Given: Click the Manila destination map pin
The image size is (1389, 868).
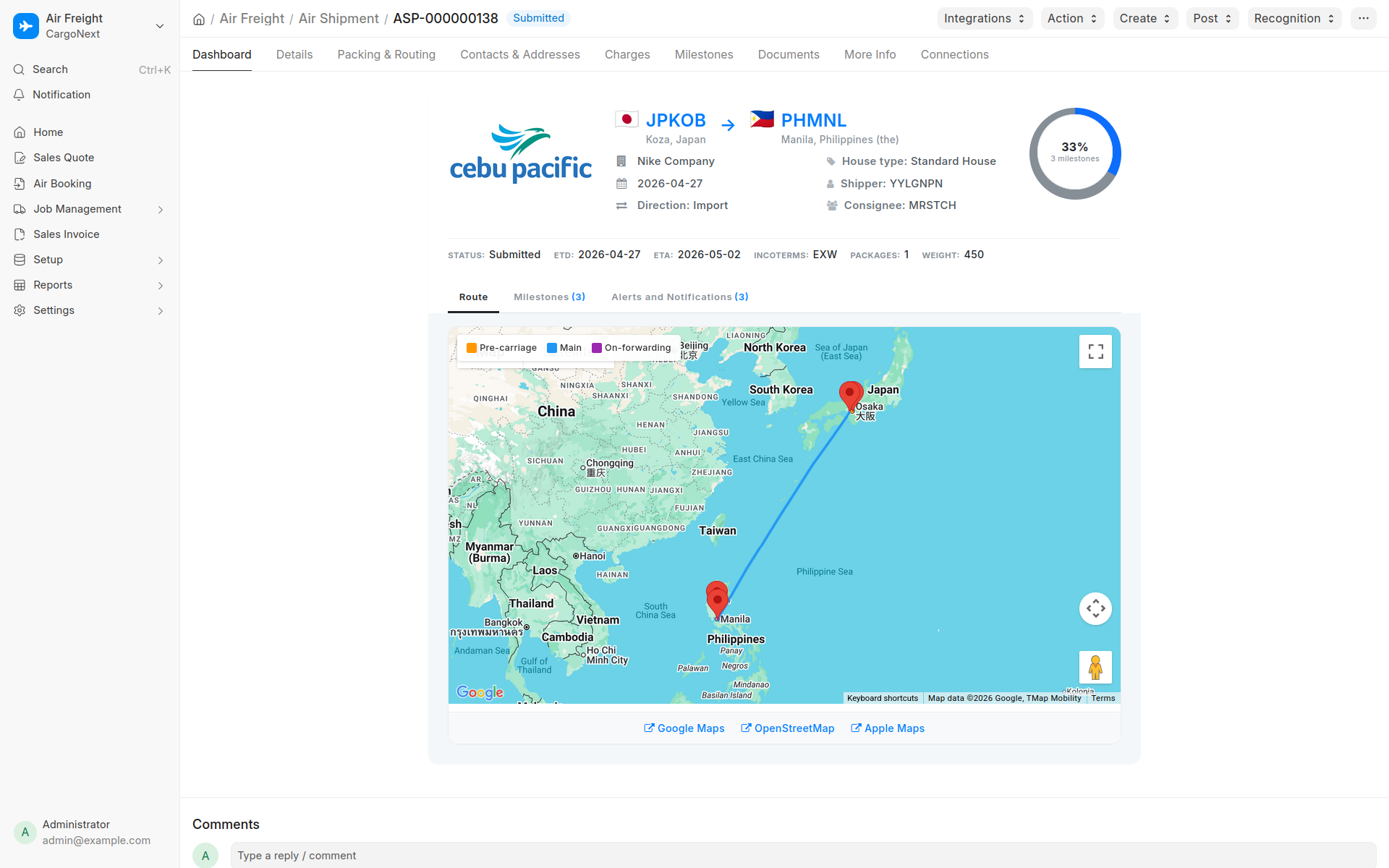Looking at the screenshot, I should point(717,602).
